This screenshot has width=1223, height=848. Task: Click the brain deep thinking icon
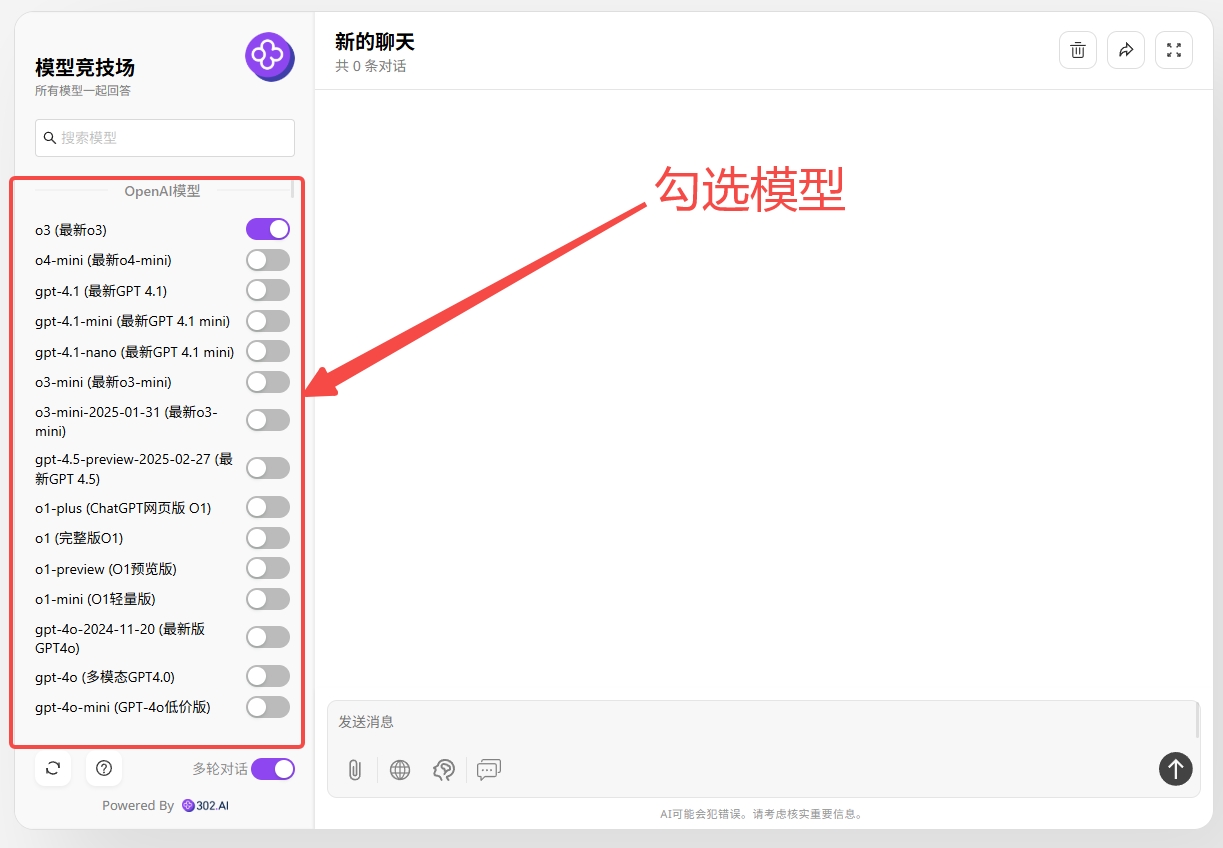444,769
